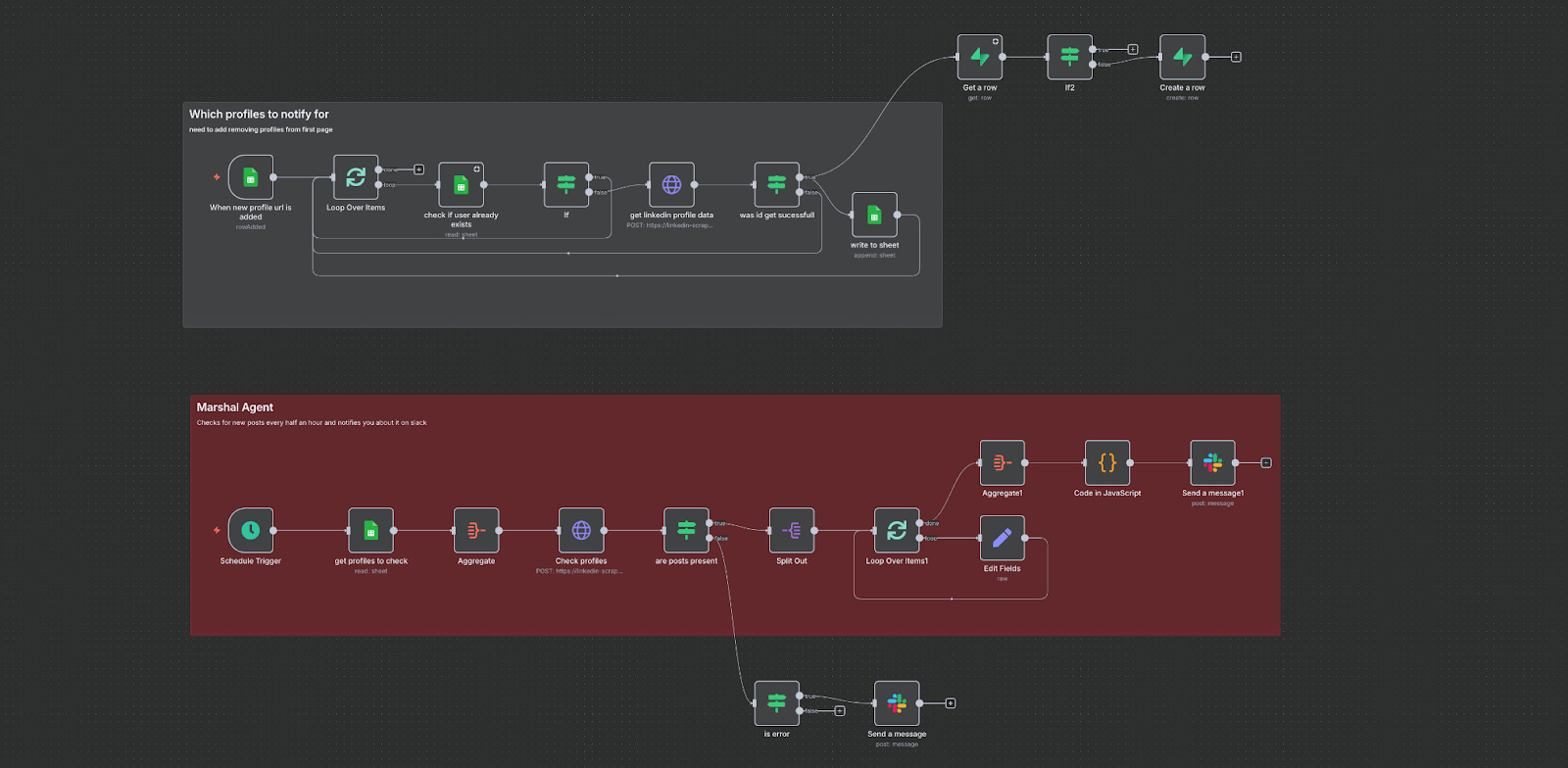Click "need to add removing profiles from first page" text
Screen dimensions: 1568x768
(x=261, y=129)
